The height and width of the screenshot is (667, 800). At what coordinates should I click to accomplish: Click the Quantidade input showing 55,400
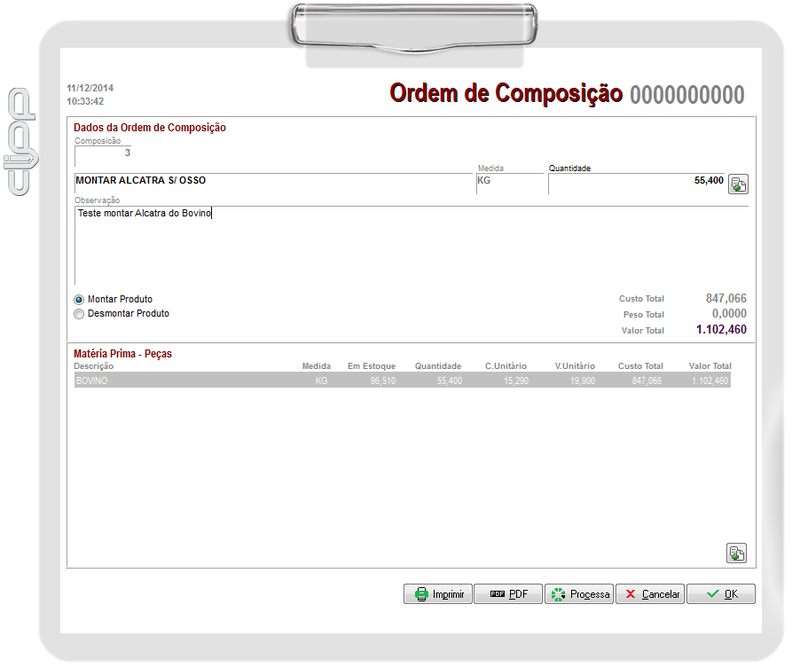636,181
